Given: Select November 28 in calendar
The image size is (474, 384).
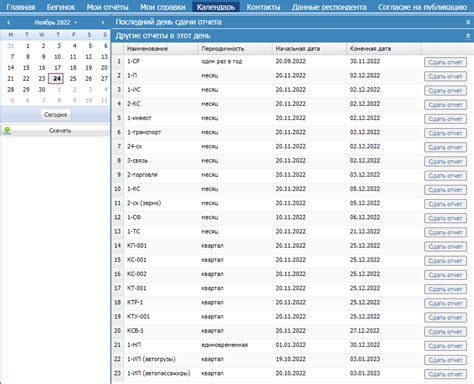Looking at the screenshot, I should 11,90.
